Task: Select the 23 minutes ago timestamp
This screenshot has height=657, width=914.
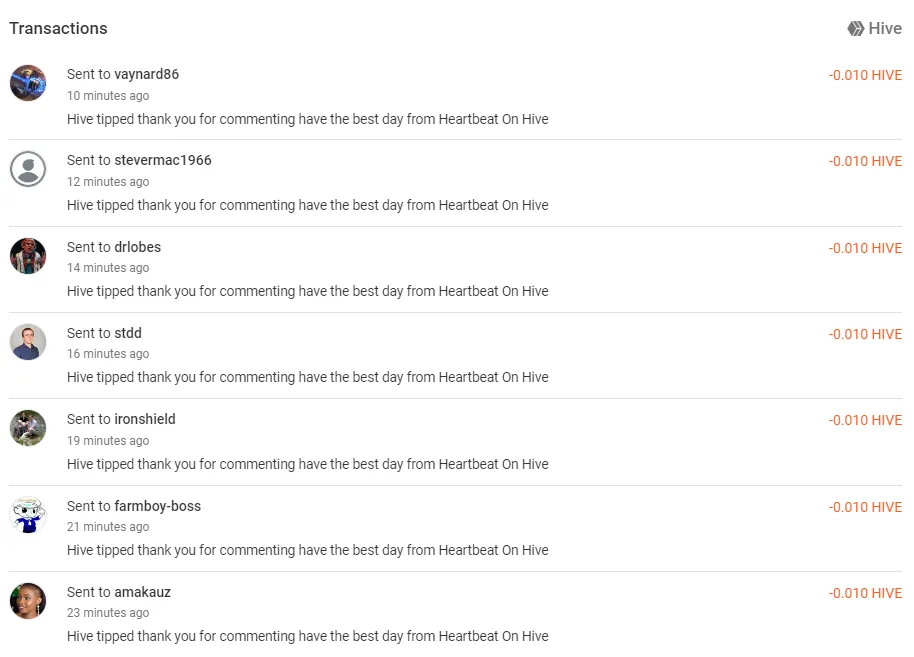Action: point(108,613)
